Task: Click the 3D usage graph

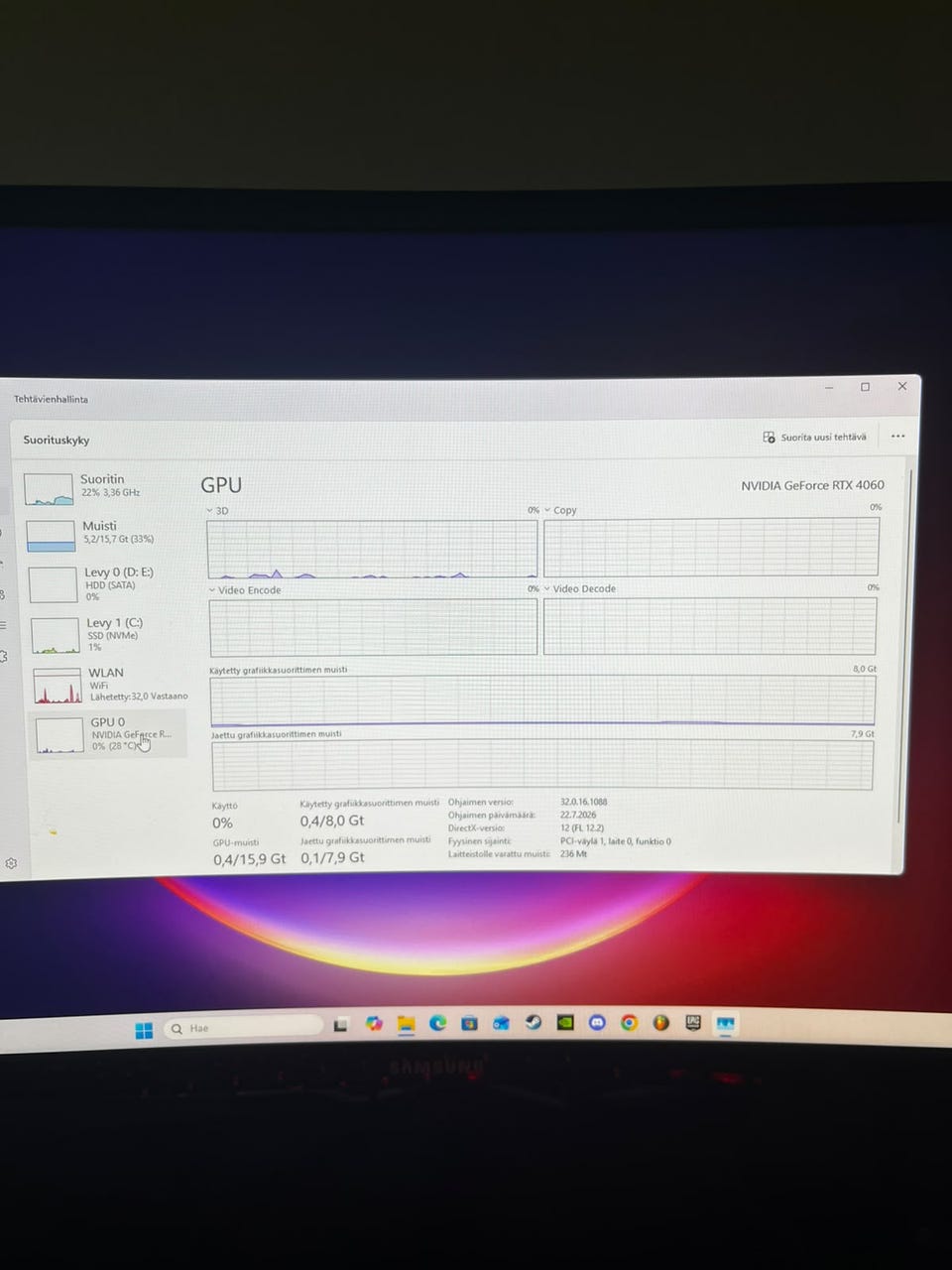Action: coord(372,549)
